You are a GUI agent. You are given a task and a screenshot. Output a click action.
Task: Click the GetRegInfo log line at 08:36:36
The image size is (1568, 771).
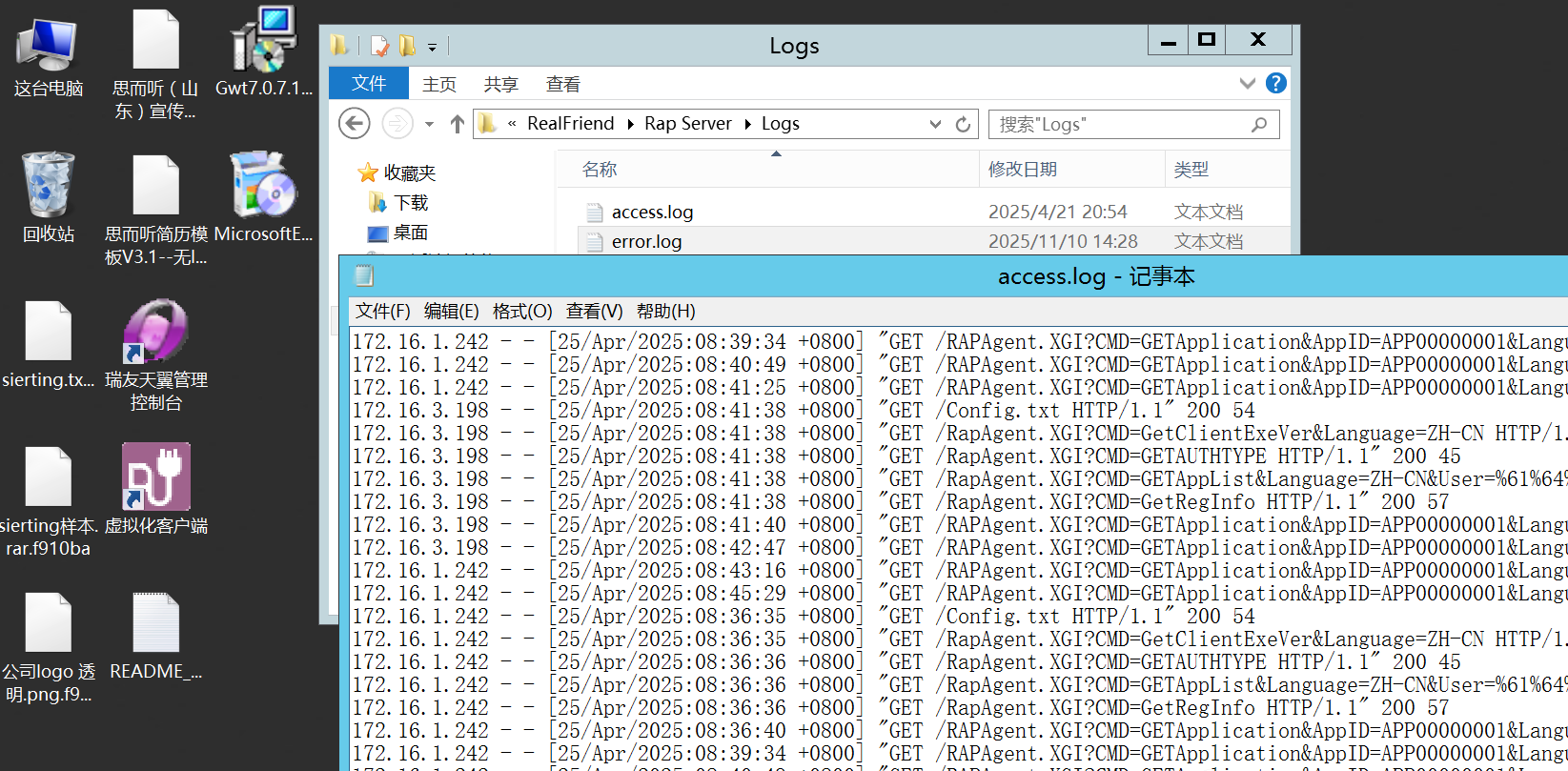(x=901, y=707)
